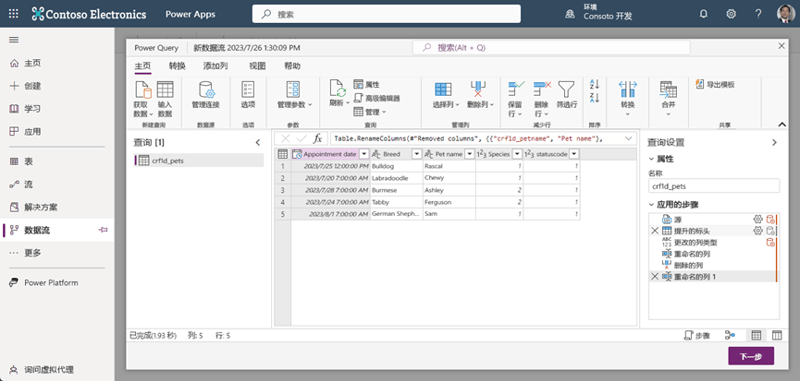Screen dimensions: 800x381
Task: Click the 筛选行 (Filter rows) funnel icon
Action: (x=566, y=95)
